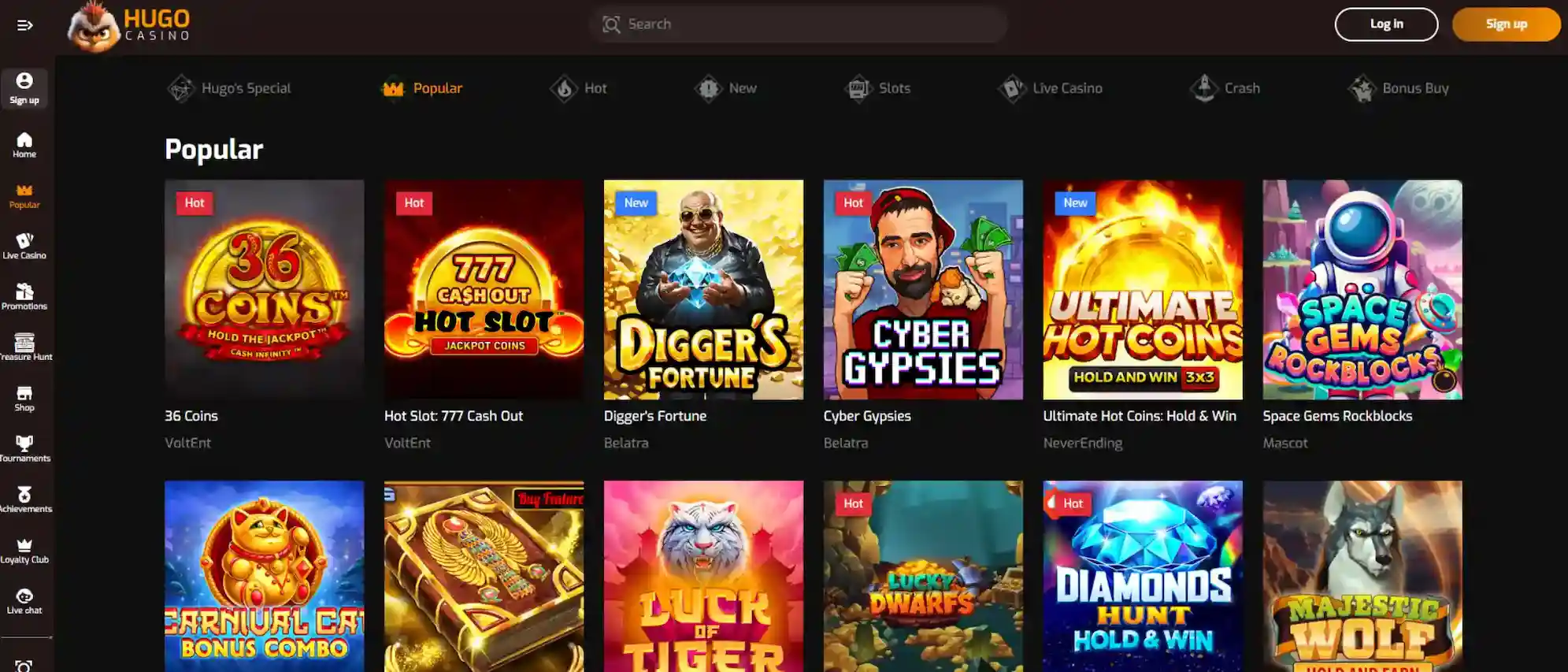Switch to the Crash tab
This screenshot has height=672, width=1568.
click(1225, 88)
